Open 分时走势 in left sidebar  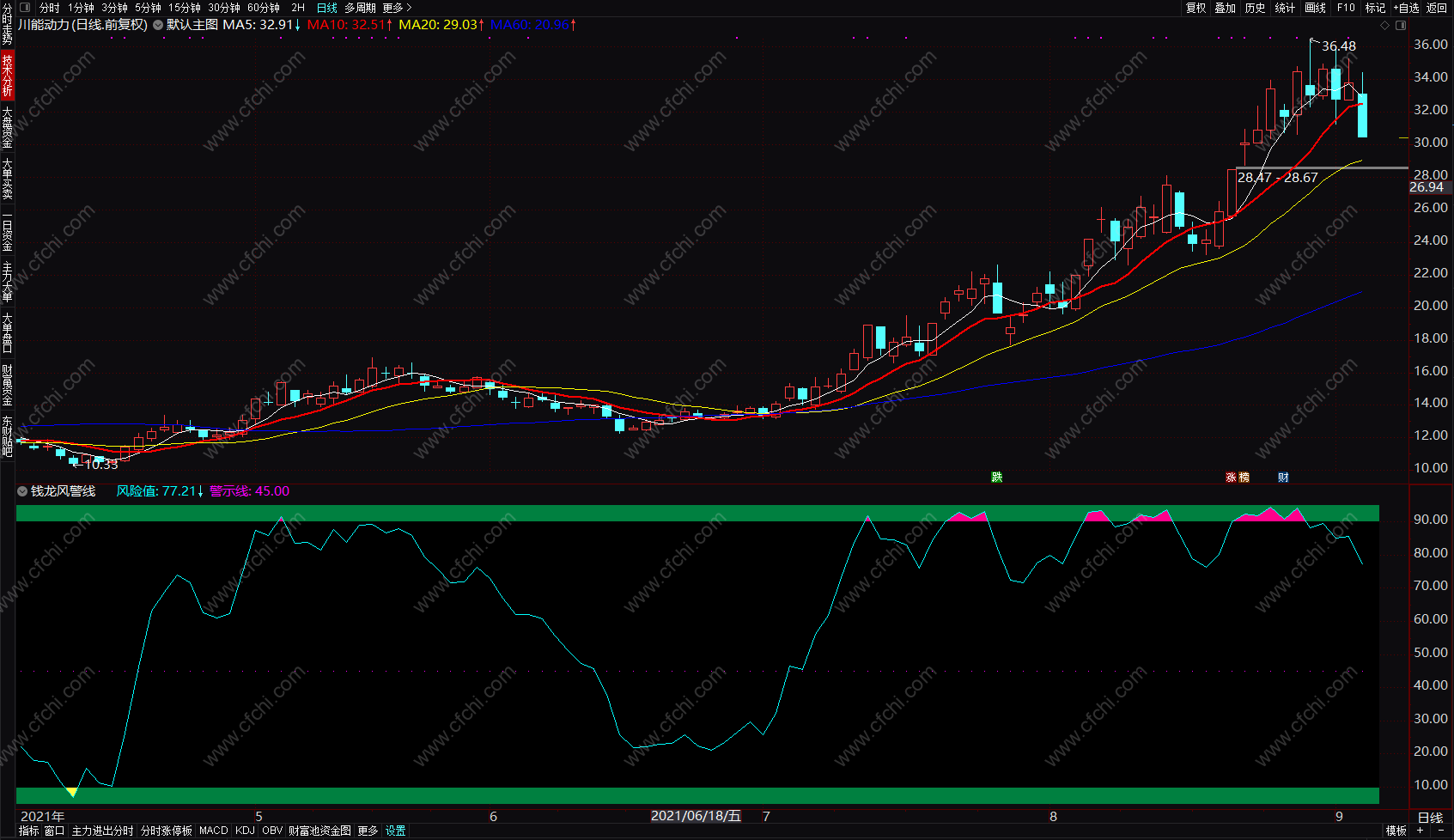click(x=7, y=24)
